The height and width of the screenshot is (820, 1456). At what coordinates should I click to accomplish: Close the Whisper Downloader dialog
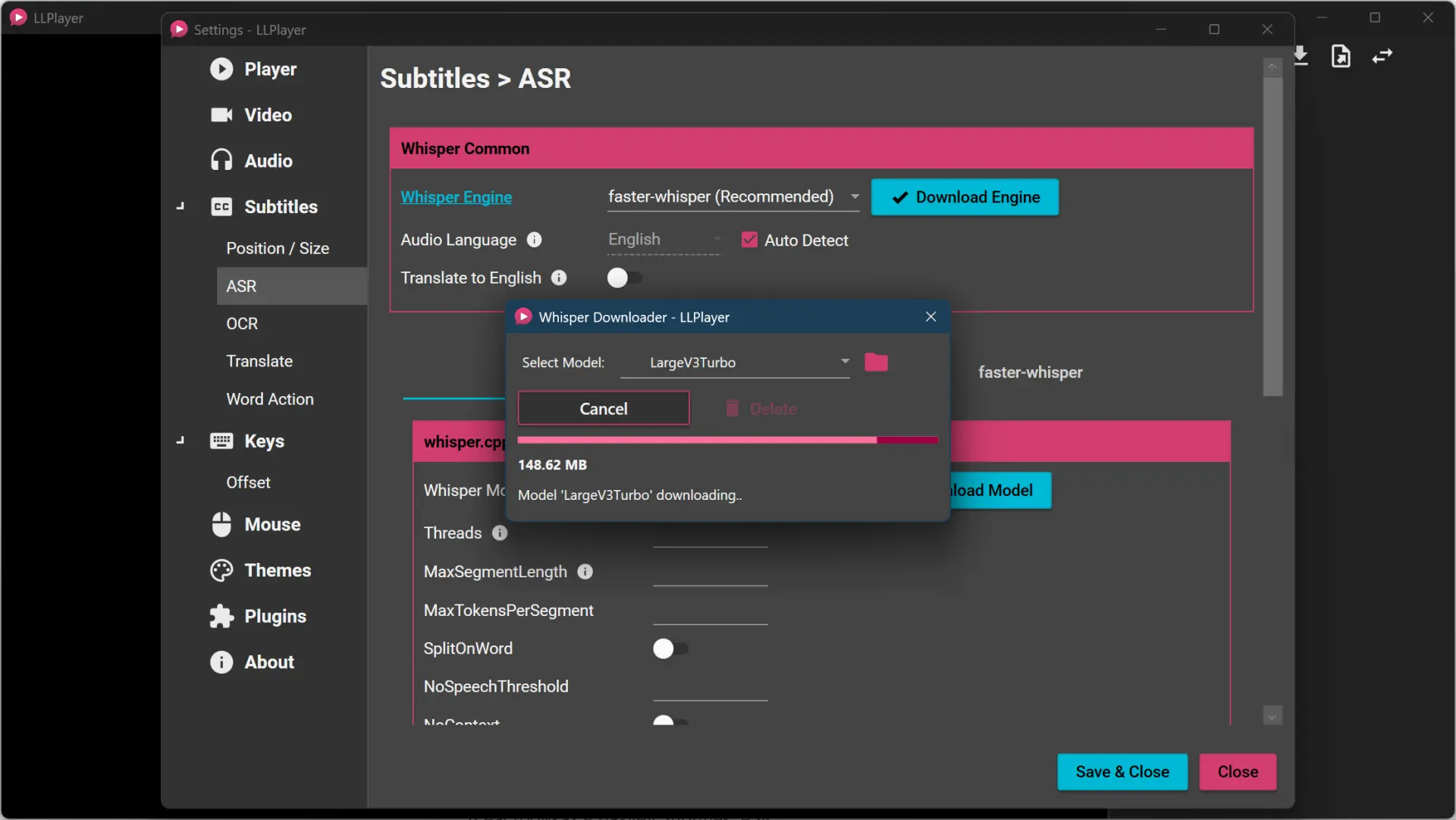931,316
